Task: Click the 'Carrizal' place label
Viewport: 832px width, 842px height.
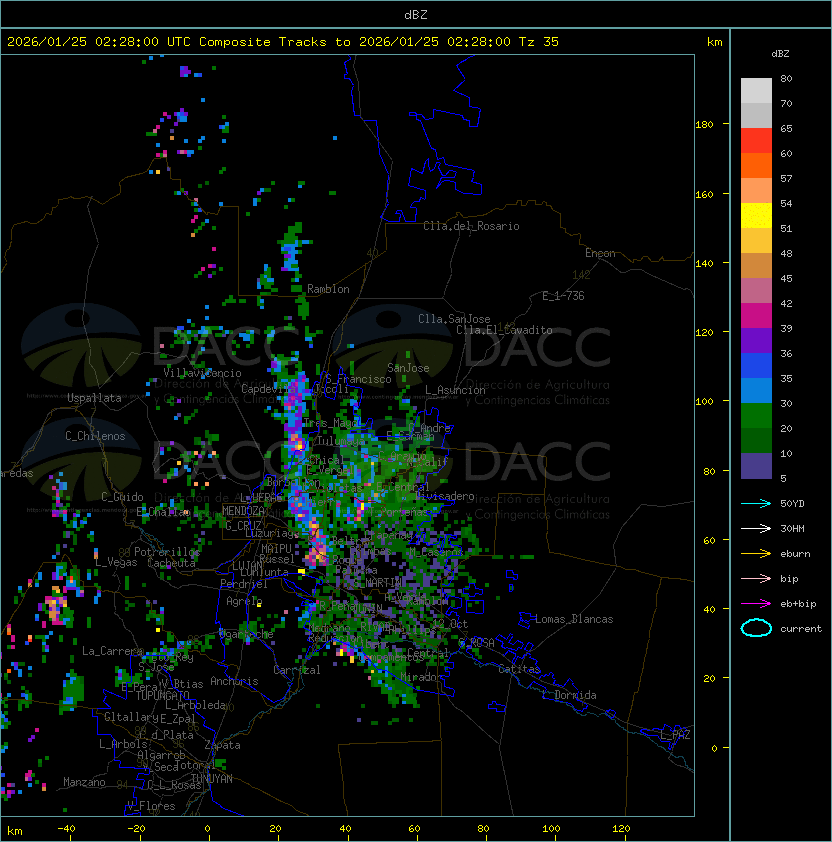Action: pos(297,670)
